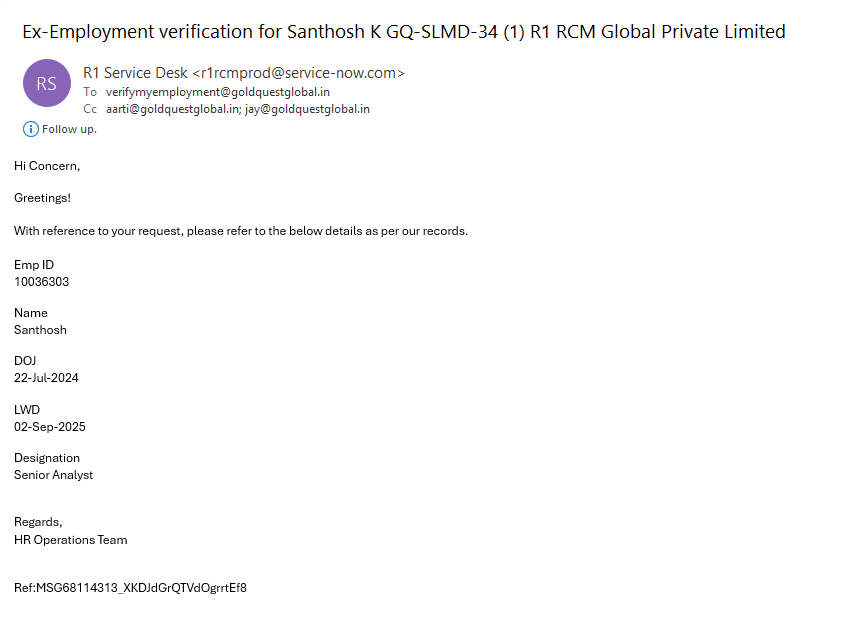Click the Hi Concern salutation line
The height and width of the screenshot is (619, 849).
pyautogui.click(x=47, y=165)
